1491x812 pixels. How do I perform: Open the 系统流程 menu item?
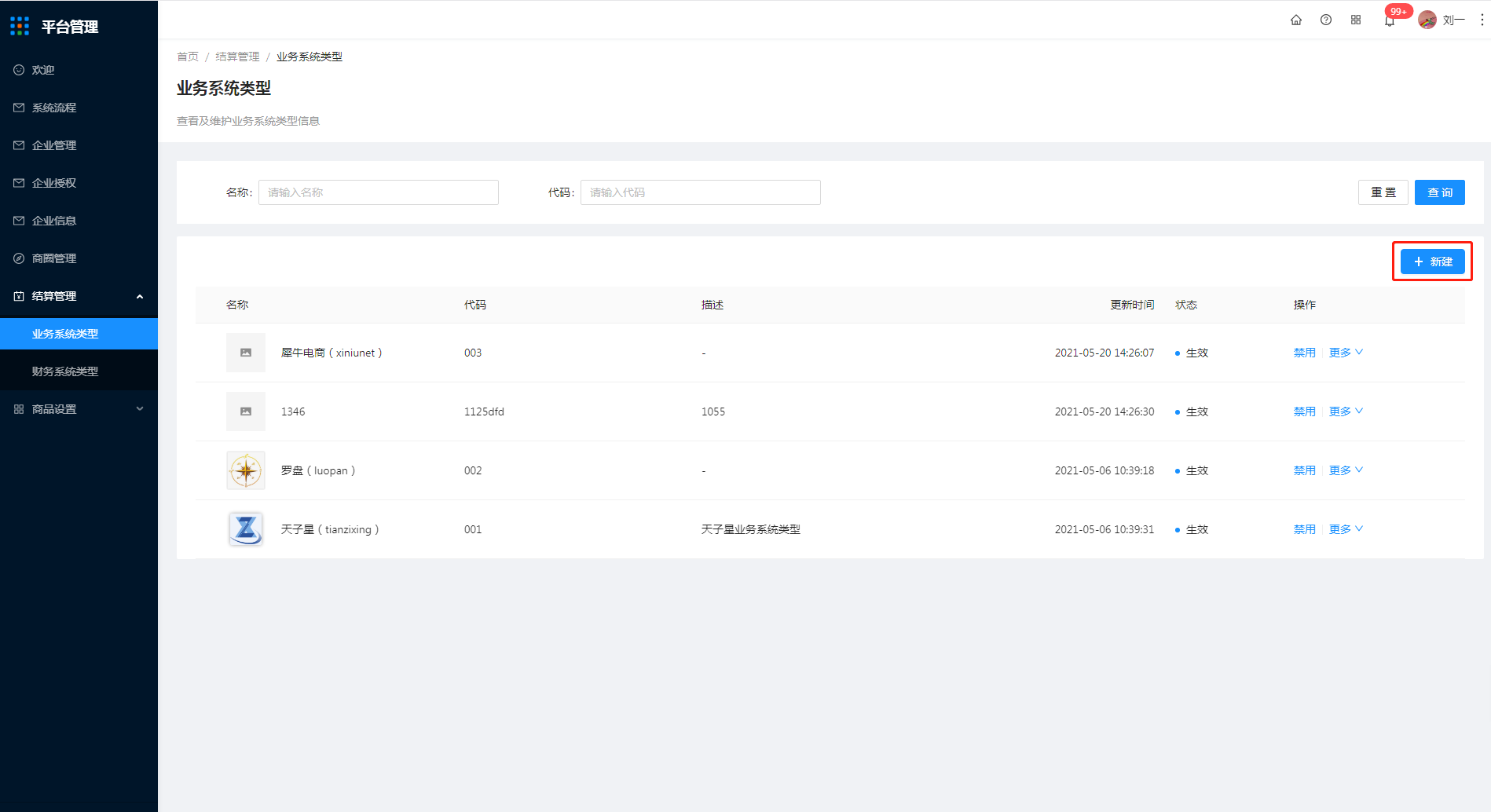click(x=79, y=108)
